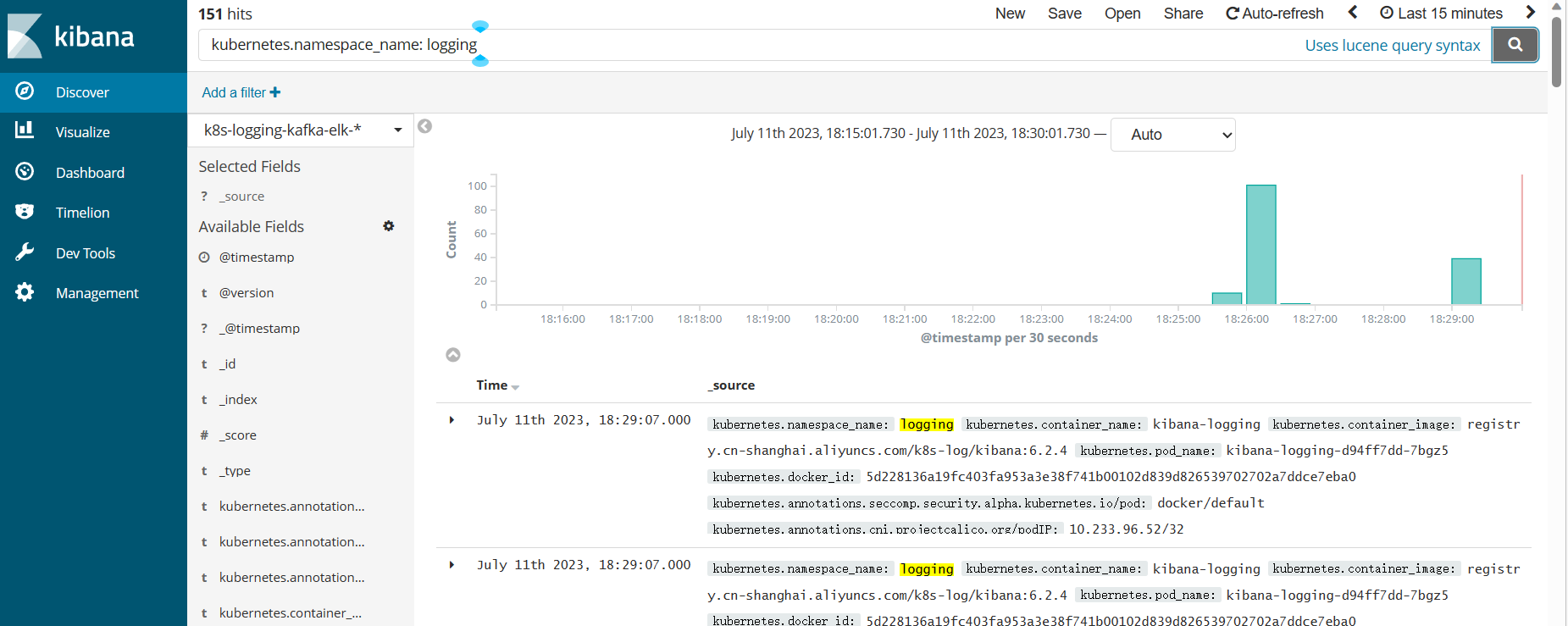1568x626 pixels.
Task: Collapse the fields sidebar arrow
Action: [425, 126]
